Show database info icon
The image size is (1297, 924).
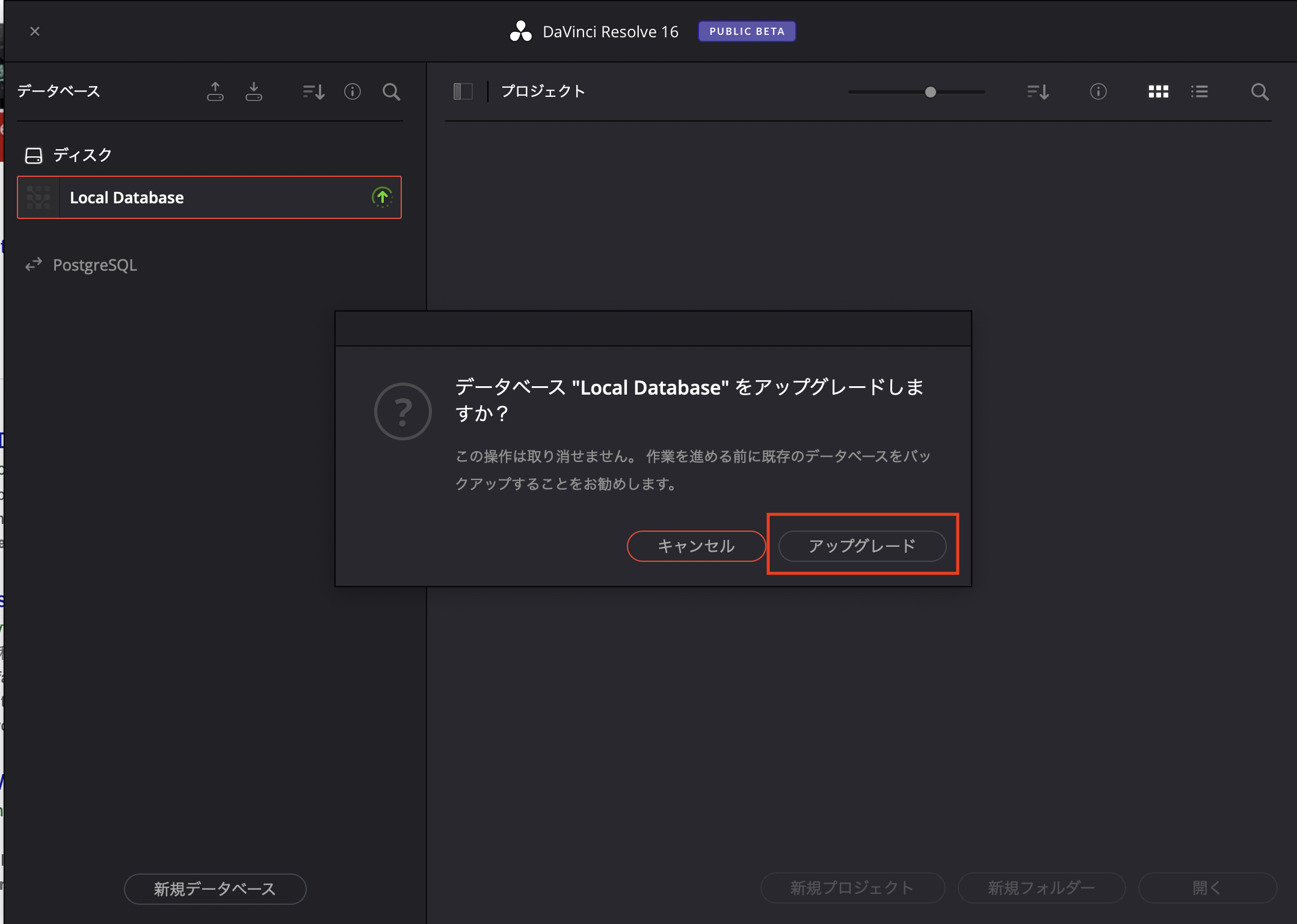click(352, 91)
